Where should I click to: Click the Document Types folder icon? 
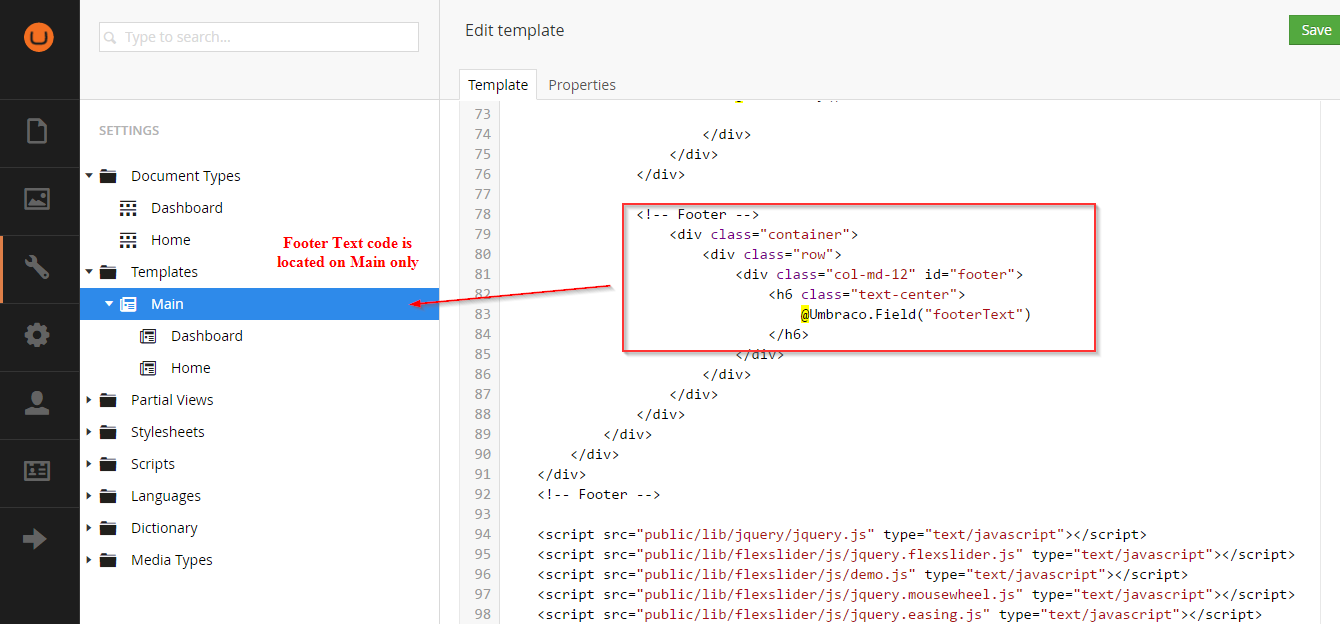pyautogui.click(x=108, y=176)
